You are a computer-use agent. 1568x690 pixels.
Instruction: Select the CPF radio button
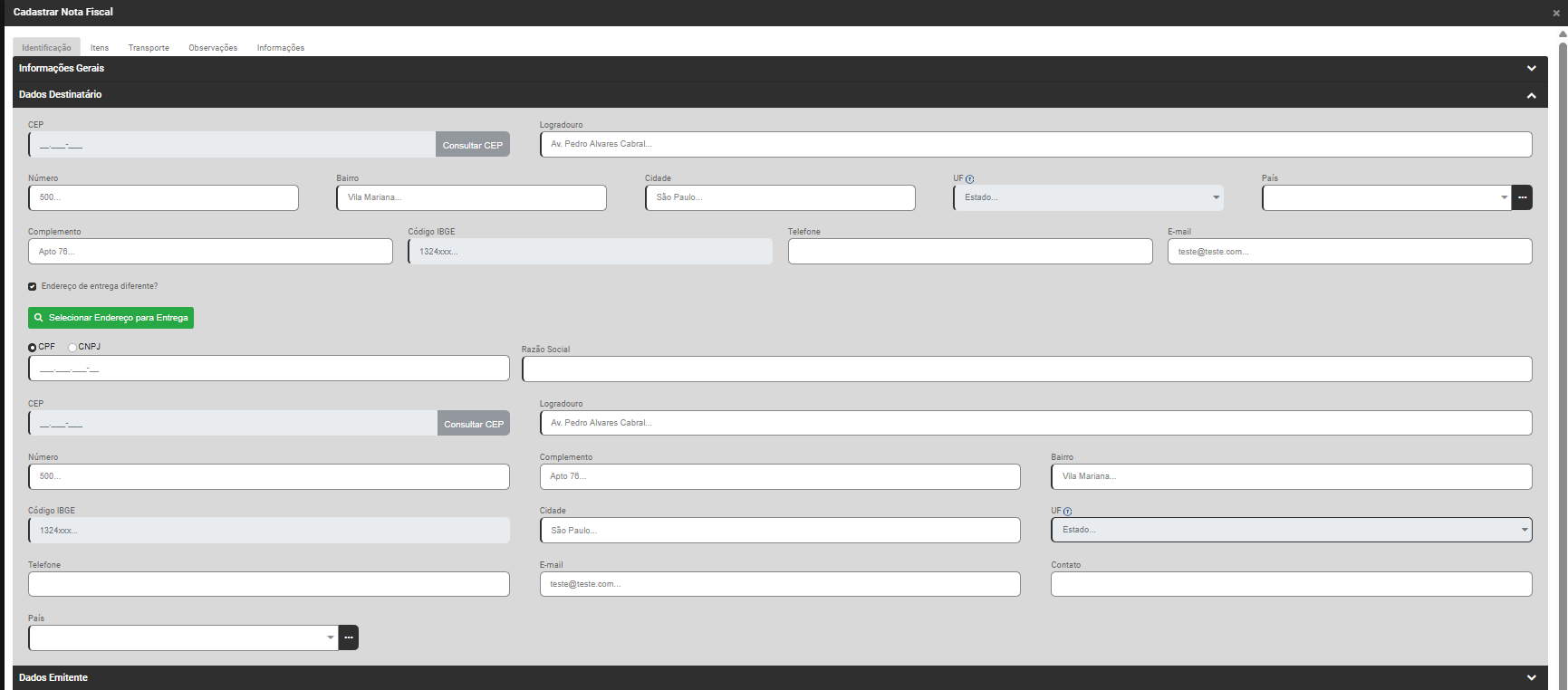[x=33, y=348]
